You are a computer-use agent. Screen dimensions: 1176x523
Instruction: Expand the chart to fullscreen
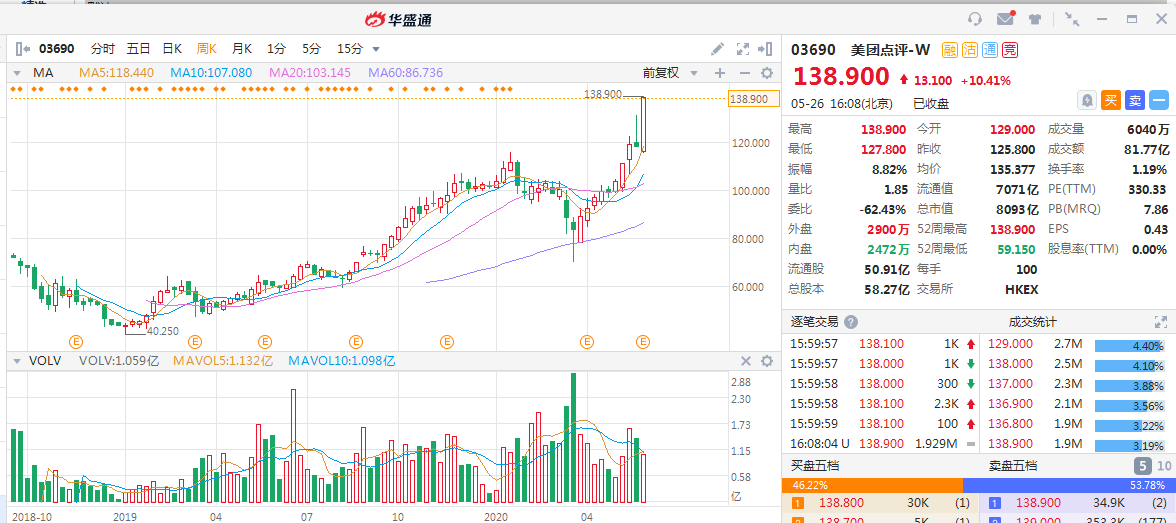742,48
